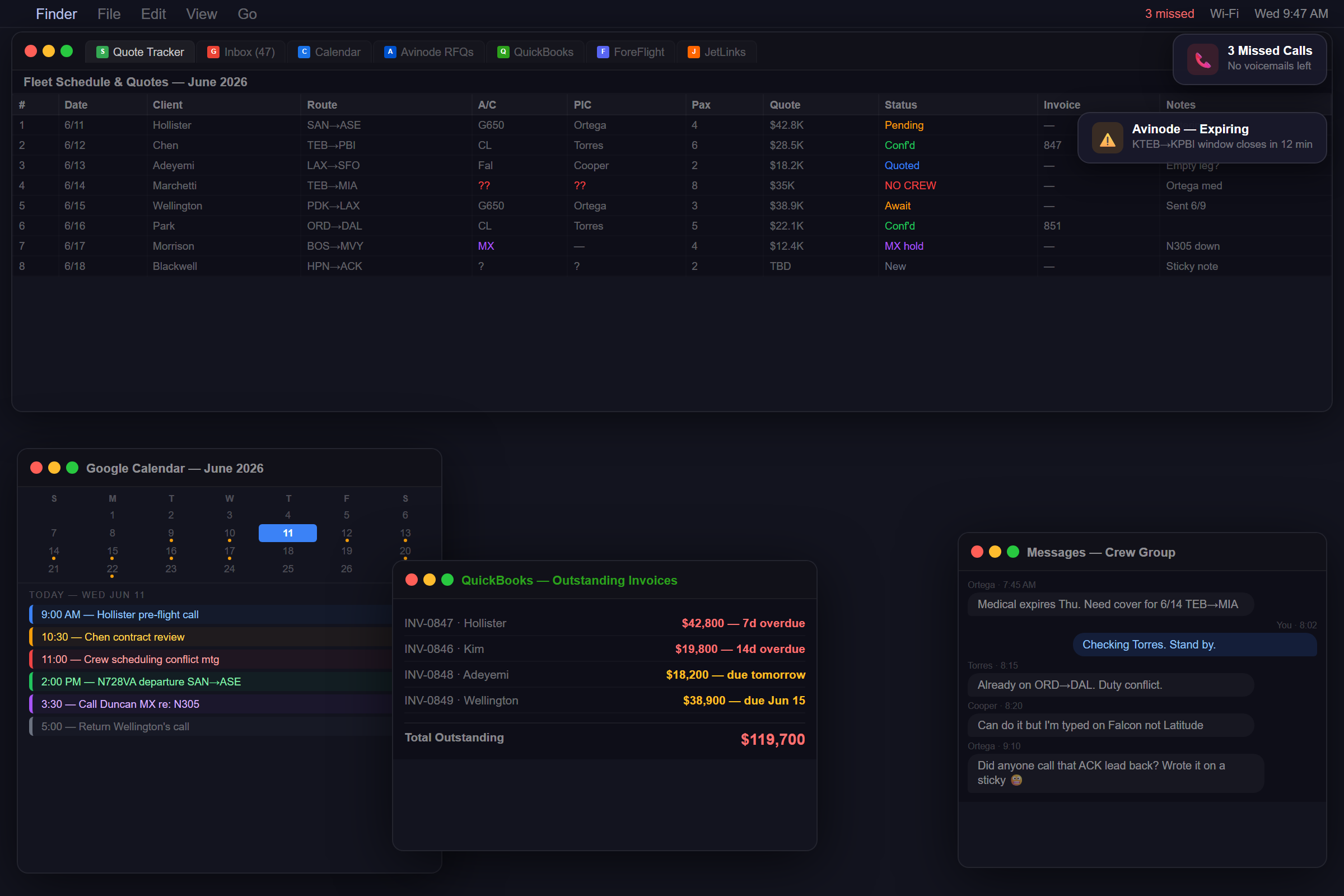Open the 3:30 Call Duncan MX event
This screenshot has width=1344, height=896.
[x=211, y=704]
